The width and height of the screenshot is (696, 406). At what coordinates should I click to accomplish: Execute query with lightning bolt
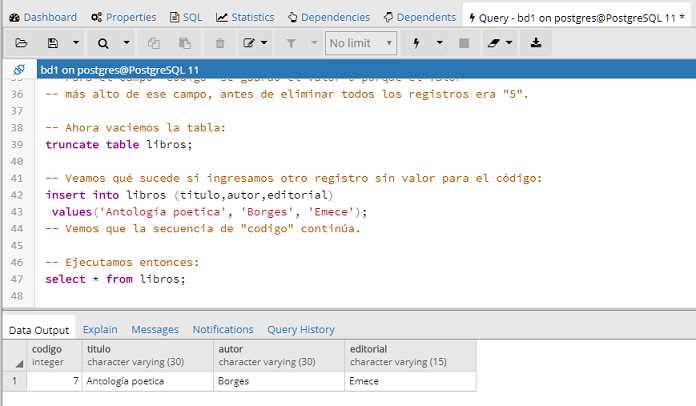pos(416,43)
